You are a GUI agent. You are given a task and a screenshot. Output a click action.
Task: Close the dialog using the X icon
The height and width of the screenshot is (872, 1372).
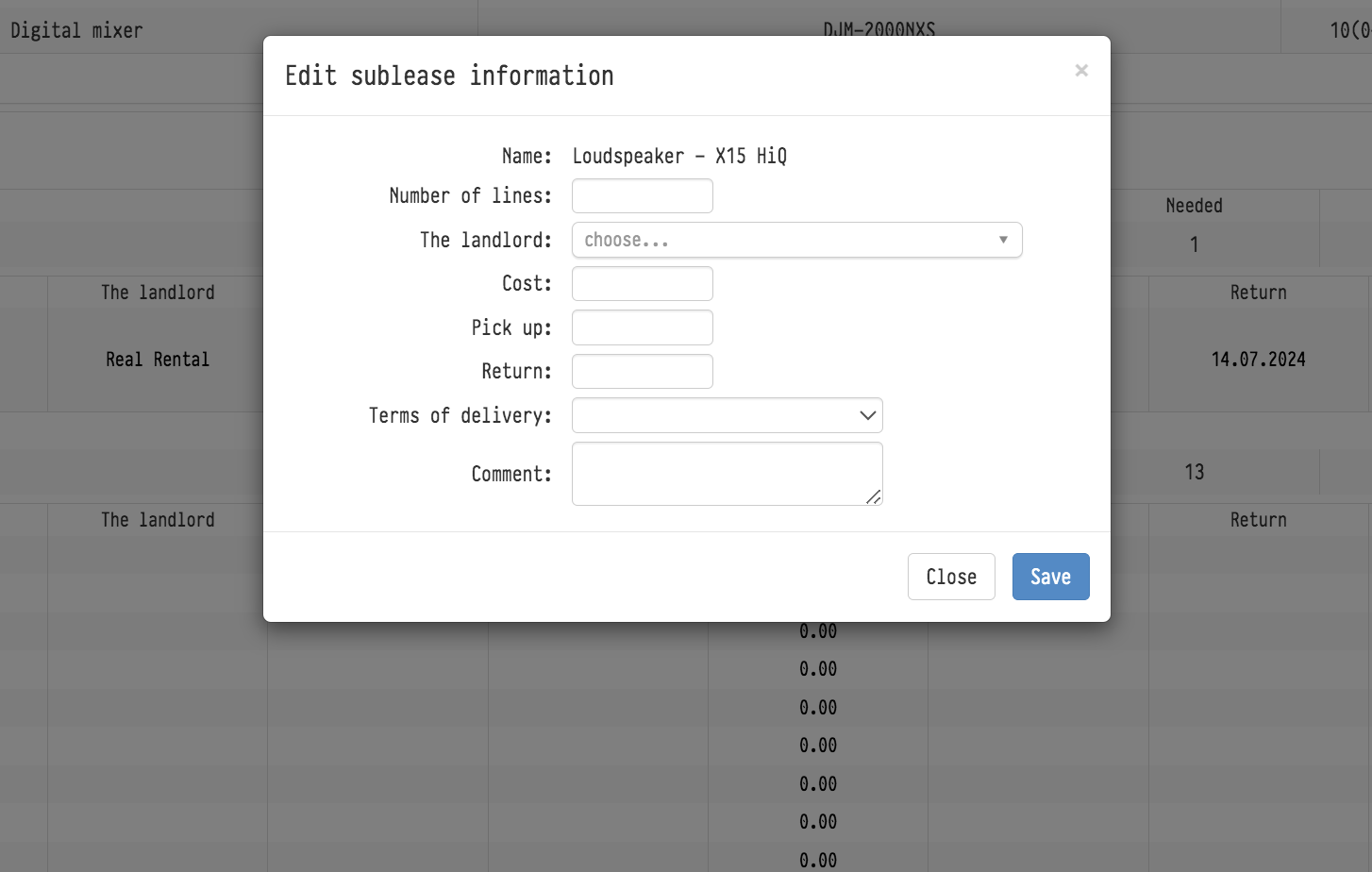click(1081, 71)
